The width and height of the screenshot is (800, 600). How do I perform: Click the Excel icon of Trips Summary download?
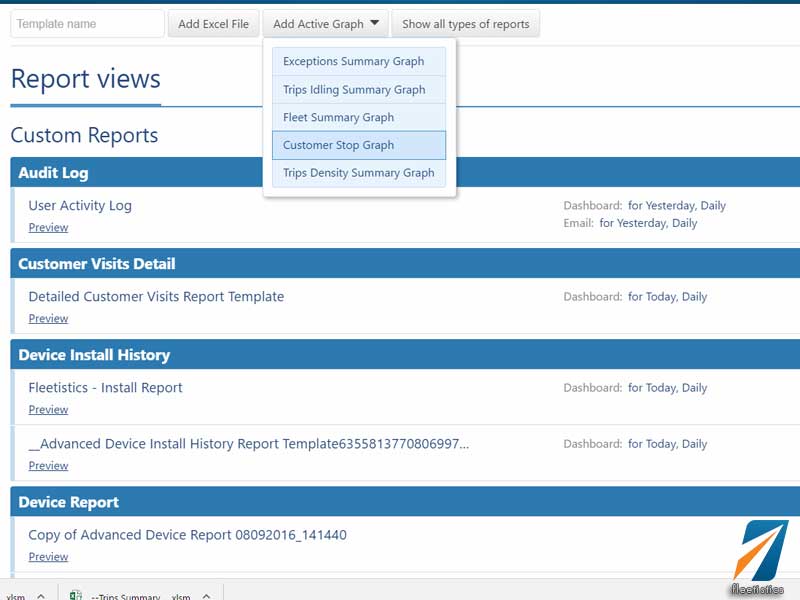[76, 595]
